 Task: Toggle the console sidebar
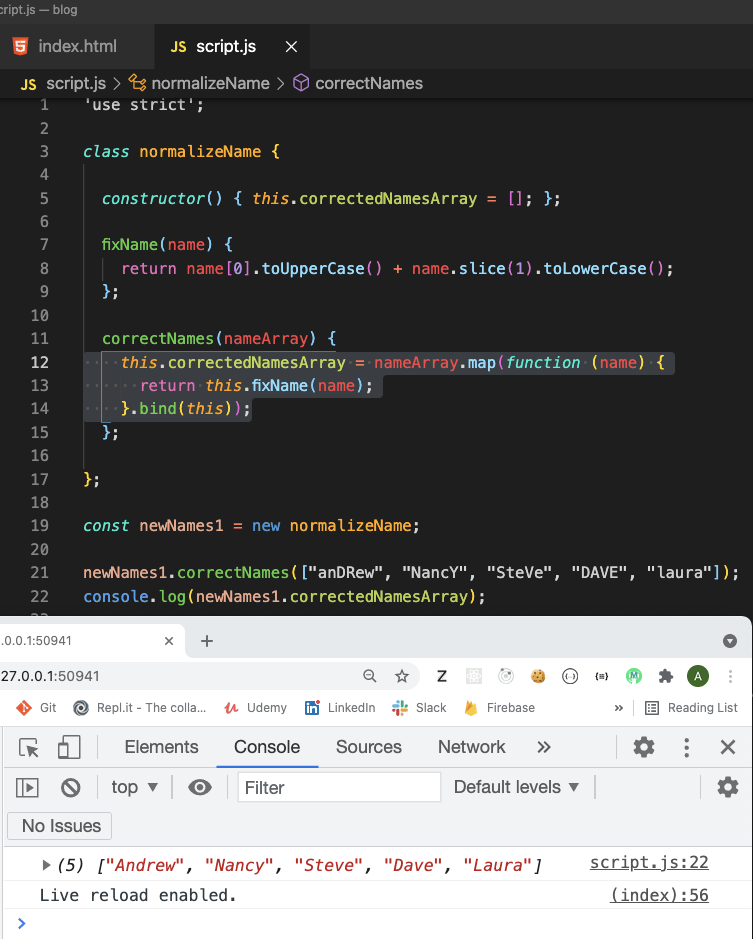(x=27, y=787)
